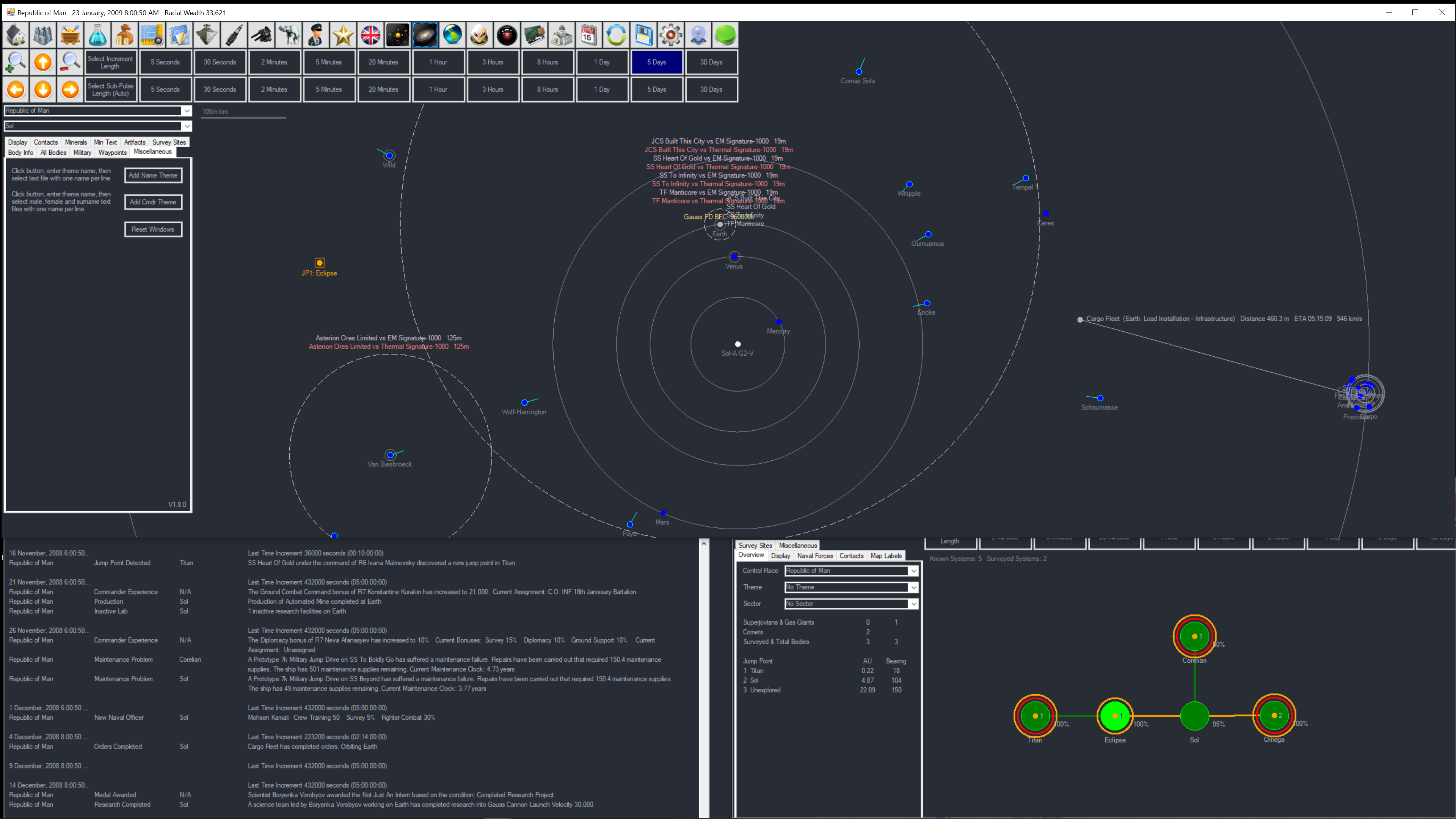Open the Min Text tab
Viewport: 1456px width, 819px height.
(105, 143)
